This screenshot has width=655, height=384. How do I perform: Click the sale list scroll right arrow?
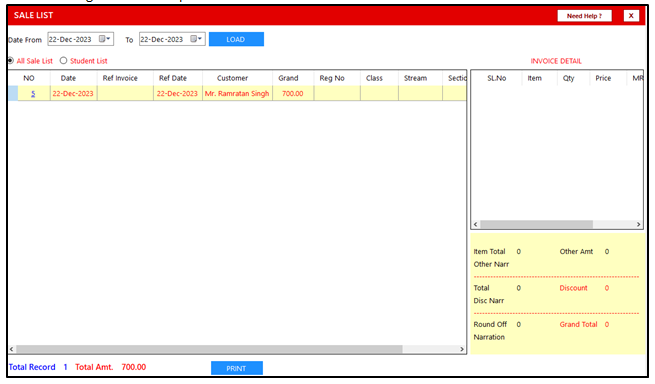[x=462, y=349]
